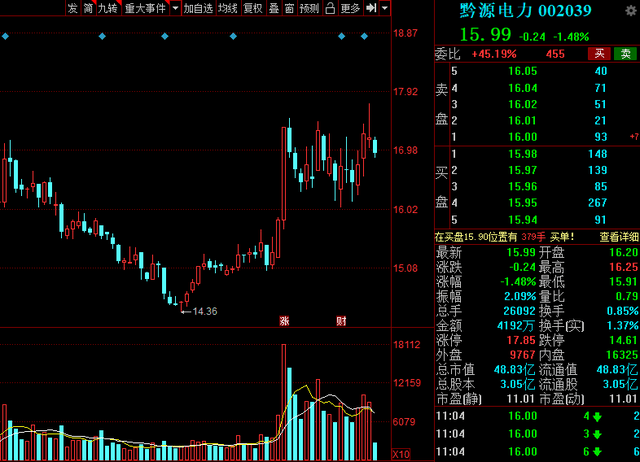The height and width of the screenshot is (462, 640).
Task: Toggle 预测 forecast button
Action: coord(309,8)
